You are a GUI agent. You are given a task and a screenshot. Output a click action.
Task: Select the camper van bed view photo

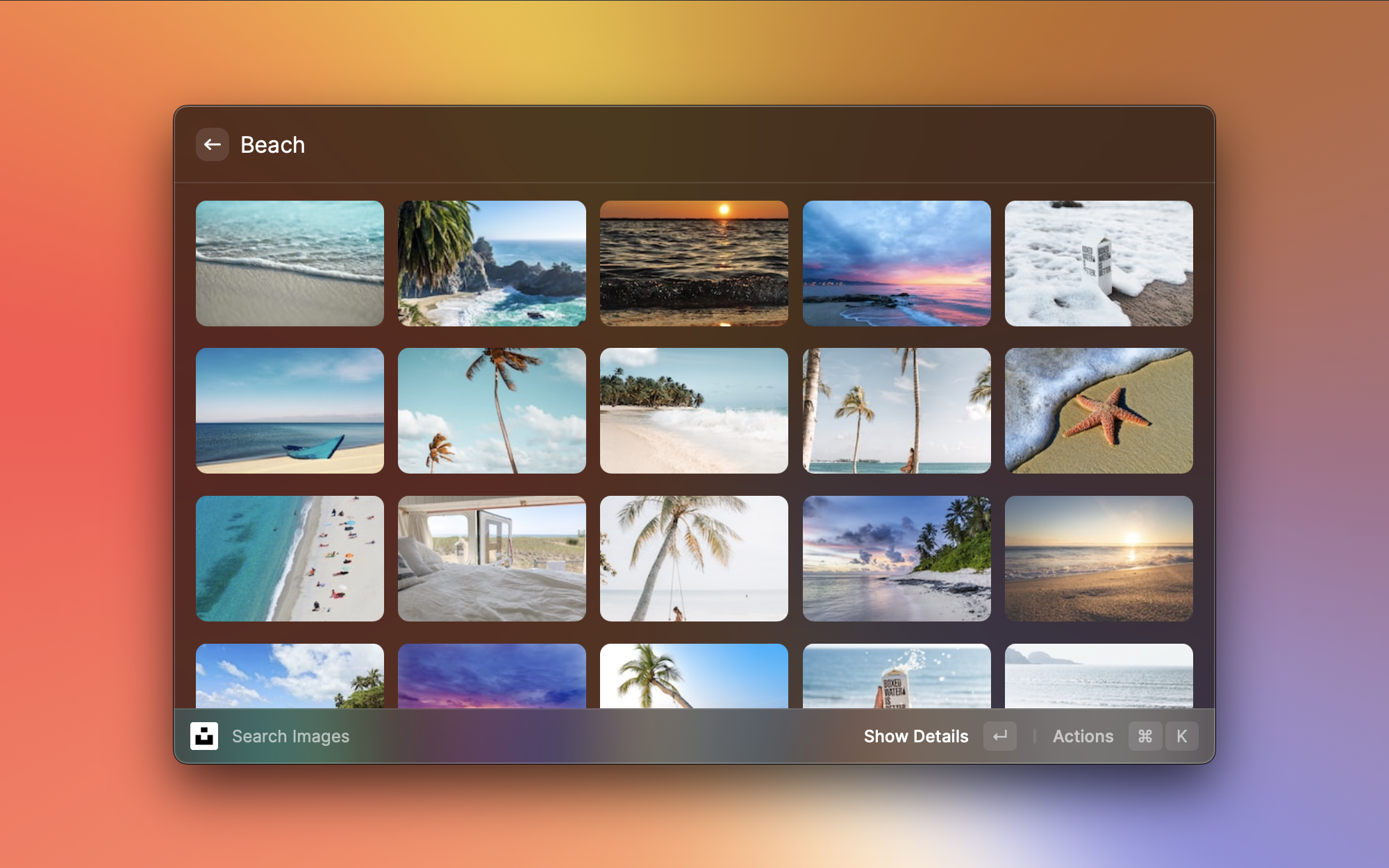tap(492, 558)
